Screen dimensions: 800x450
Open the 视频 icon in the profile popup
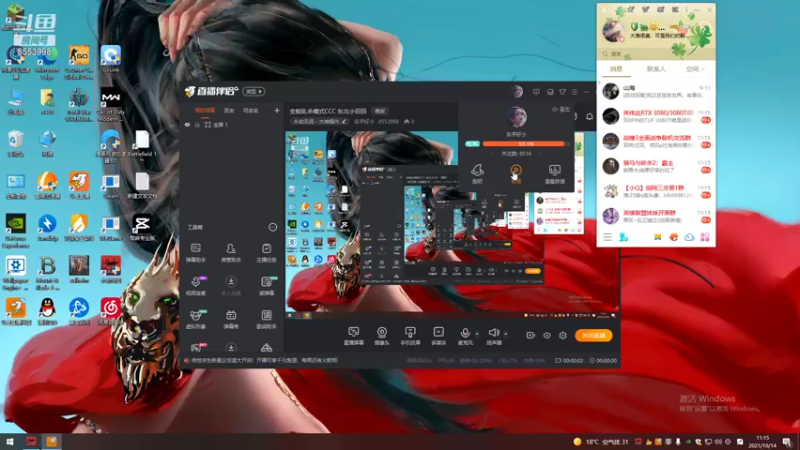516,173
